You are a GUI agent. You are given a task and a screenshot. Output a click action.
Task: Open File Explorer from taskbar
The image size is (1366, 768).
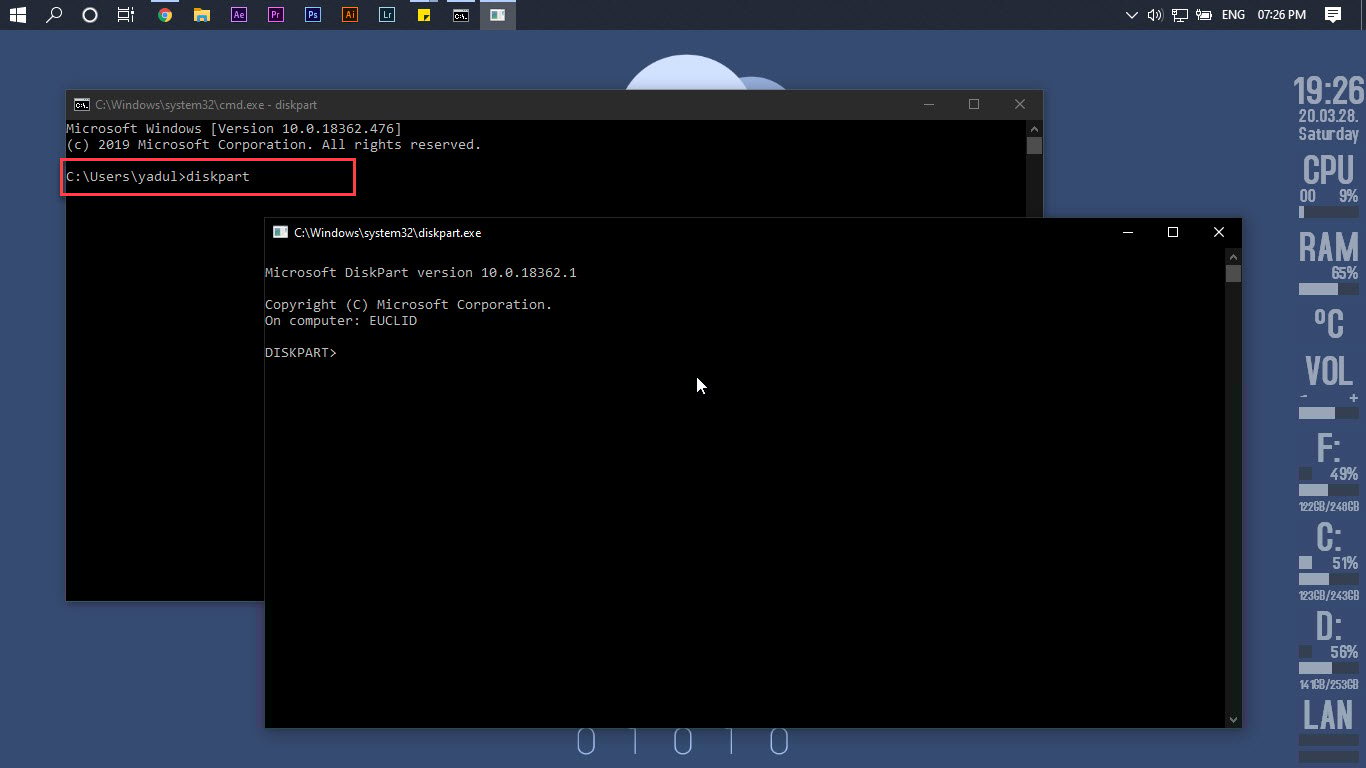pyautogui.click(x=202, y=15)
